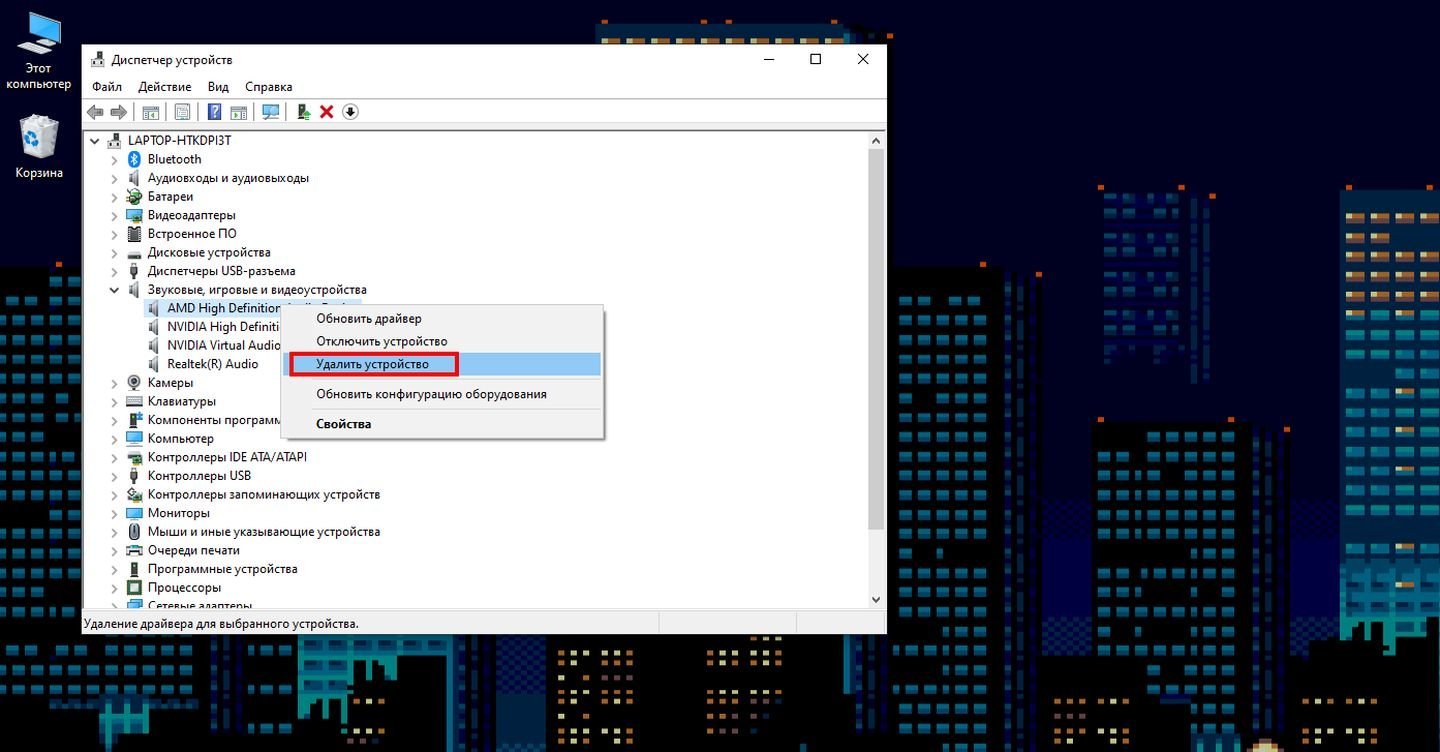Maximize the Device Manager window
Screen dimensions: 1440x752
[816, 60]
